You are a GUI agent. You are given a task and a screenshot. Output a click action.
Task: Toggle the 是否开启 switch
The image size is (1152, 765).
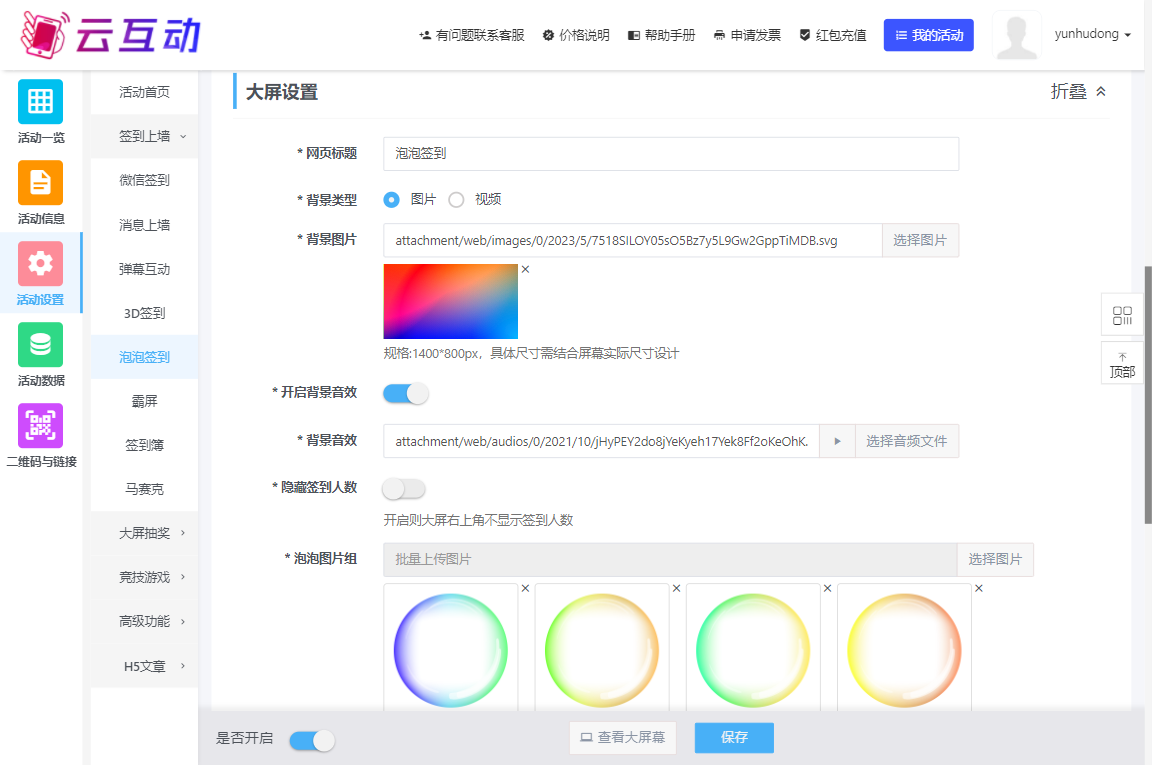(312, 741)
